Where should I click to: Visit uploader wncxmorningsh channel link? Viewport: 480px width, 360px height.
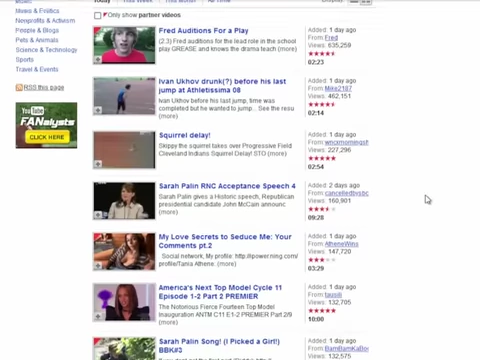(347, 142)
